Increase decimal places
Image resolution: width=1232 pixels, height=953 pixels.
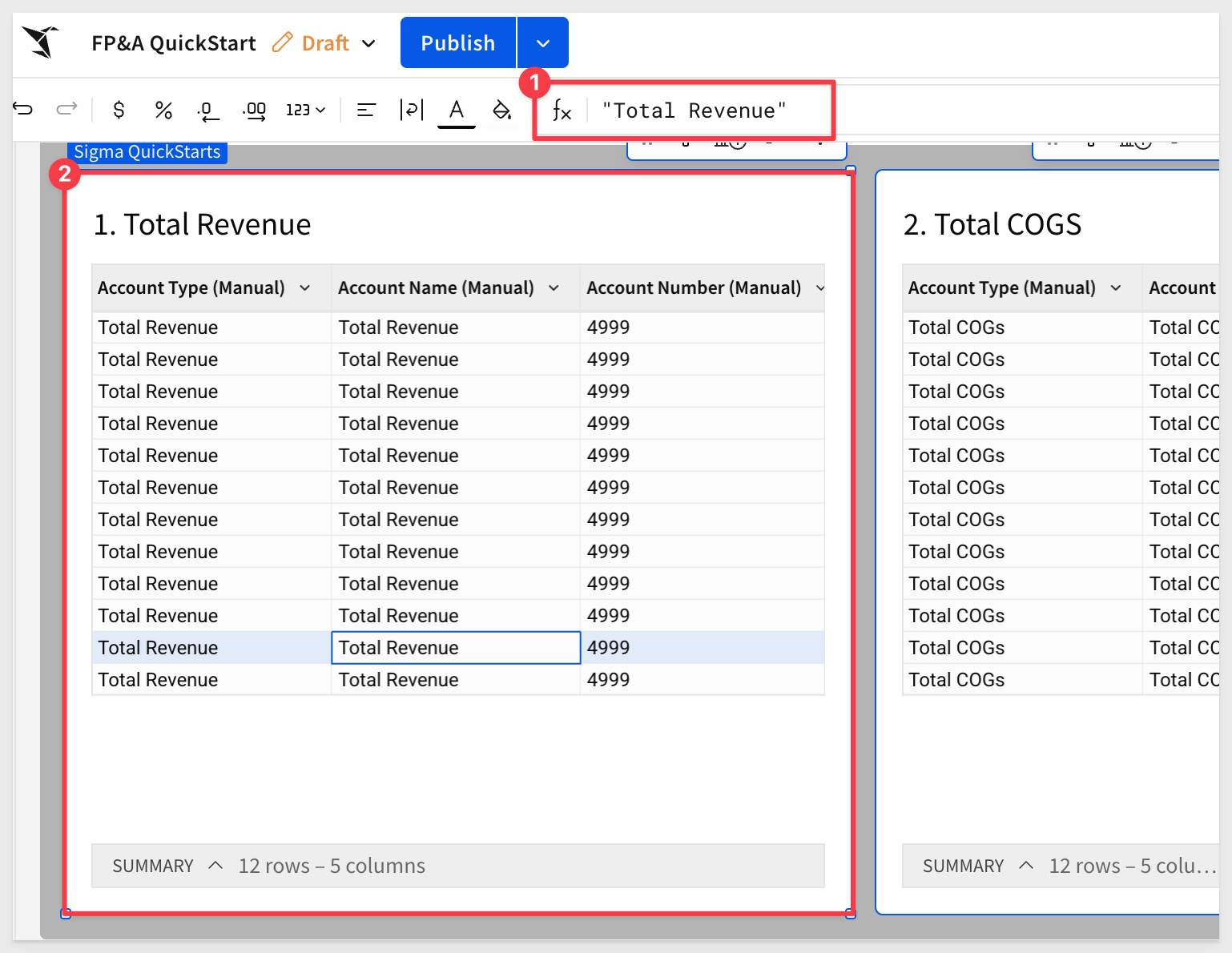255,111
